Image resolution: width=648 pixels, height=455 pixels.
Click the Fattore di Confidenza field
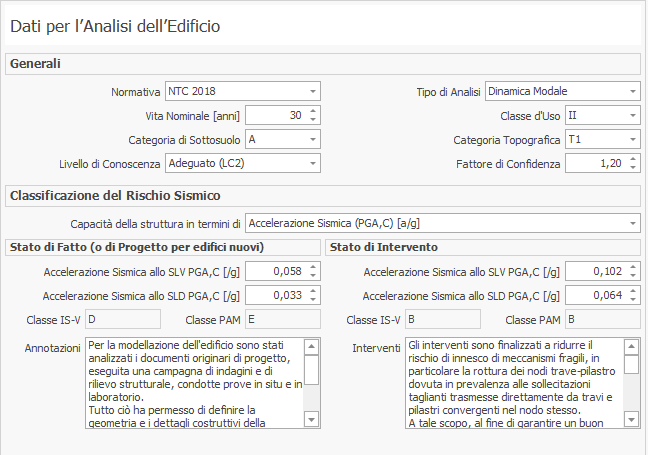[x=594, y=162]
